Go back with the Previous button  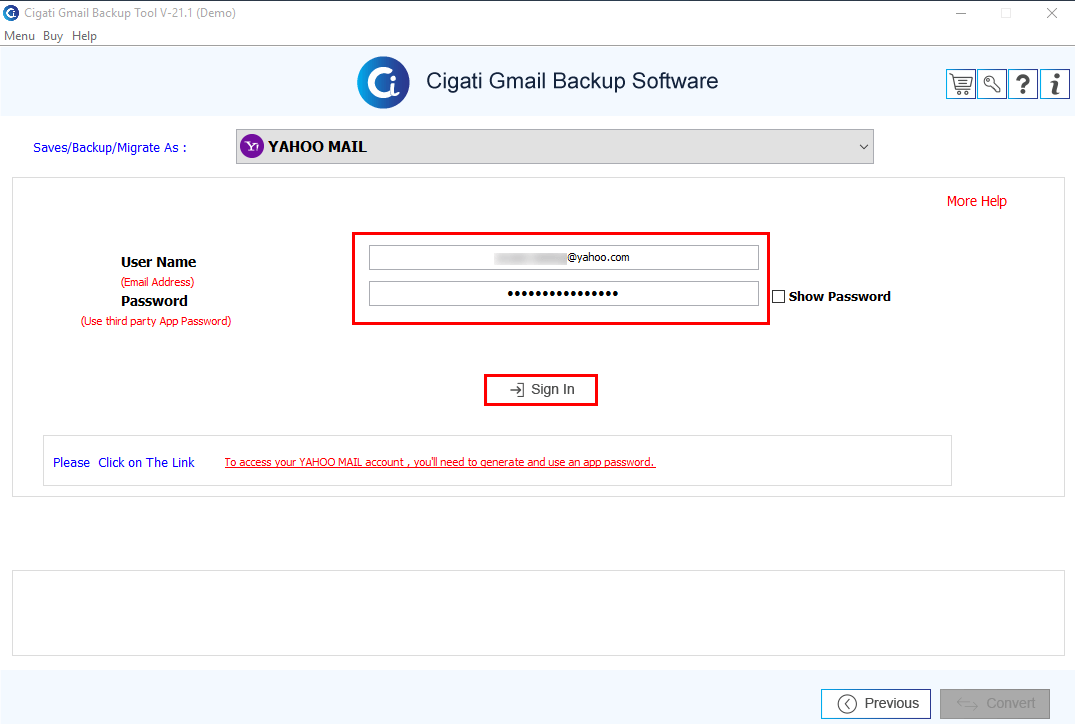point(875,703)
